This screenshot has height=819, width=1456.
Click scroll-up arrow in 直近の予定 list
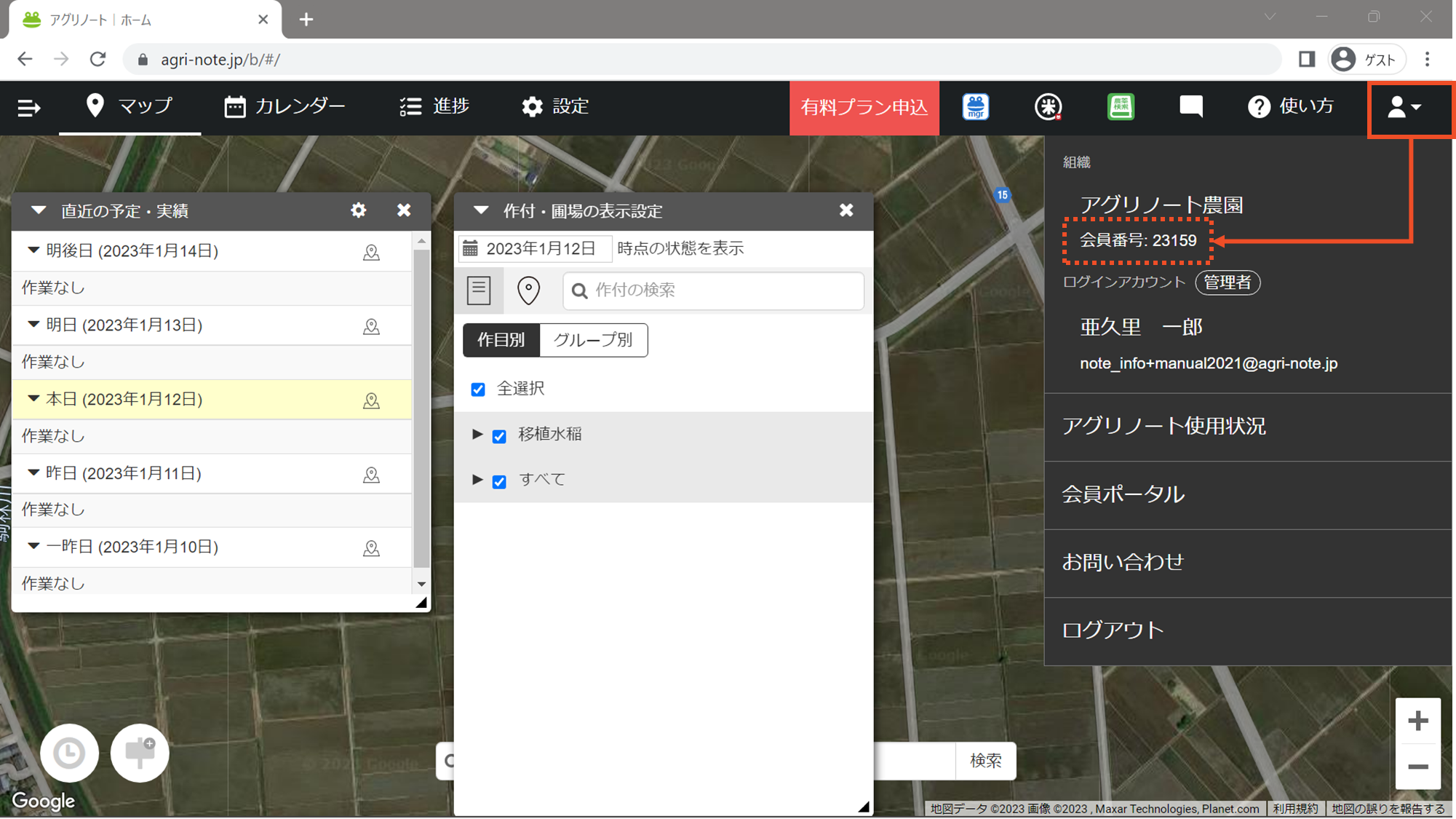point(421,241)
